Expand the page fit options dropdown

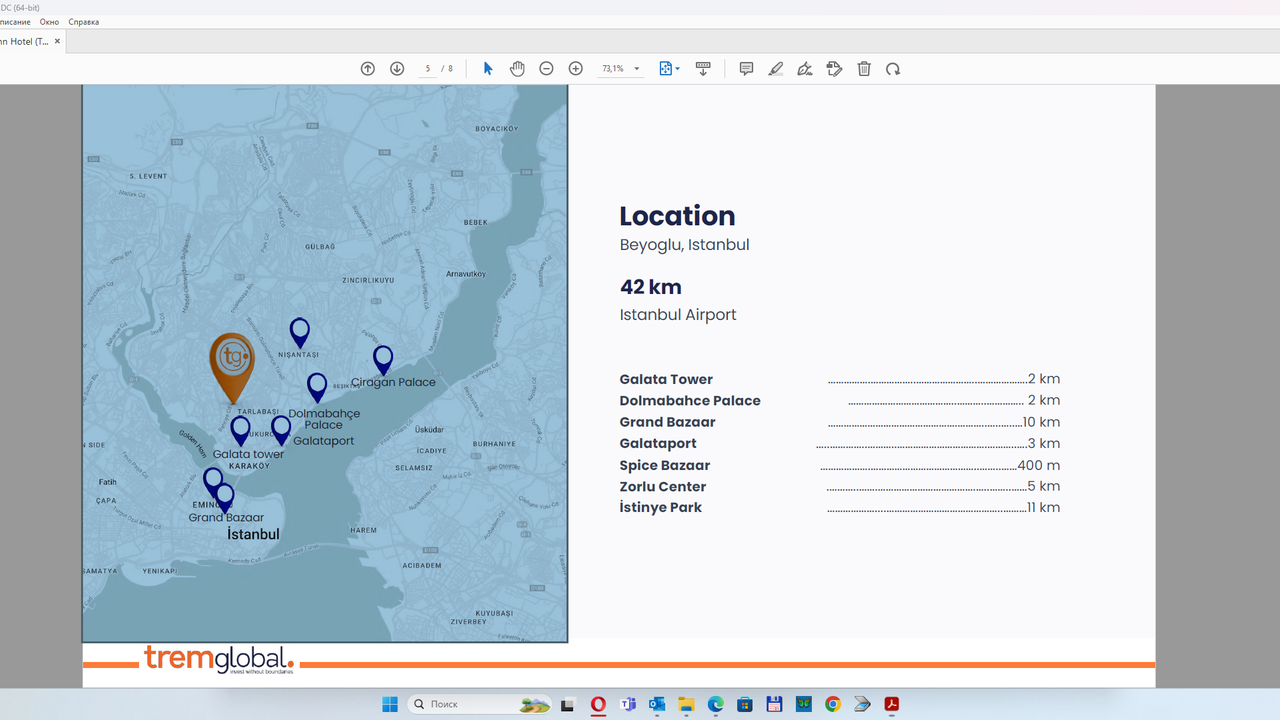[678, 69]
